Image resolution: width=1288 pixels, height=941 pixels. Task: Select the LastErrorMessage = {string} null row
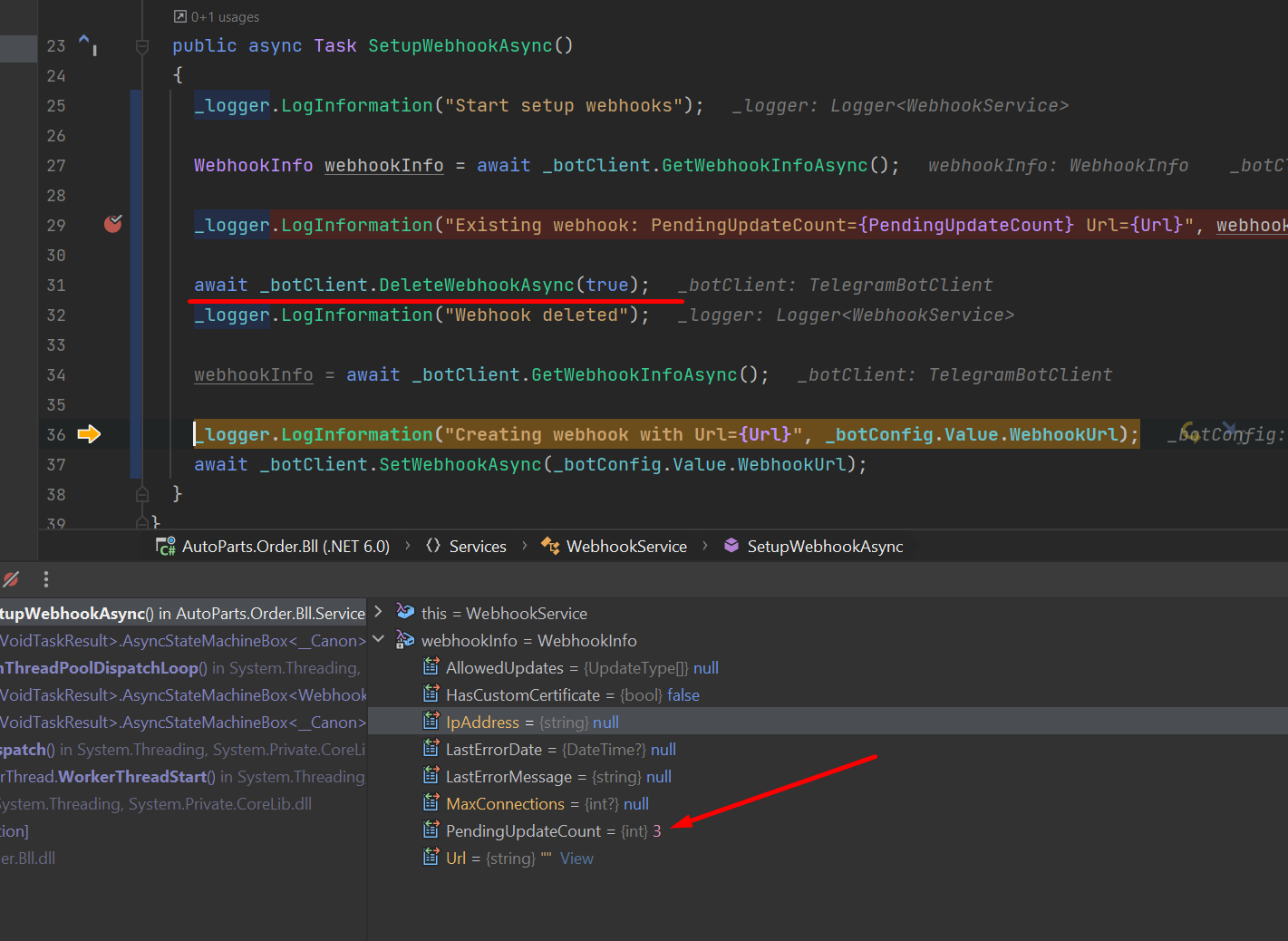[x=828, y=776]
